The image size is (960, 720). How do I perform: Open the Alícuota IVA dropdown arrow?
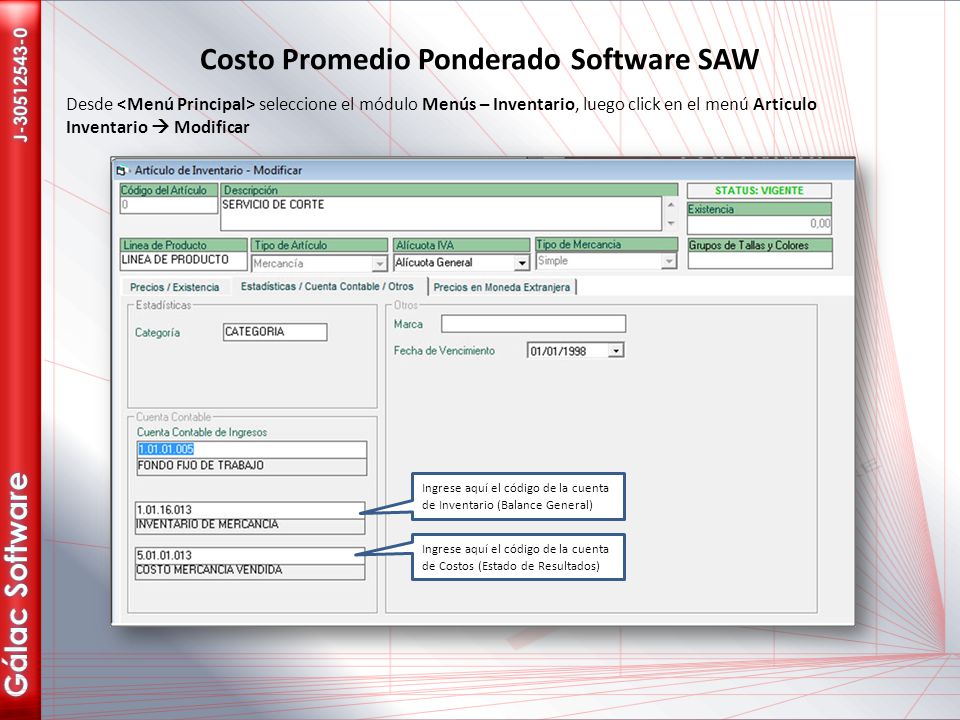[522, 263]
